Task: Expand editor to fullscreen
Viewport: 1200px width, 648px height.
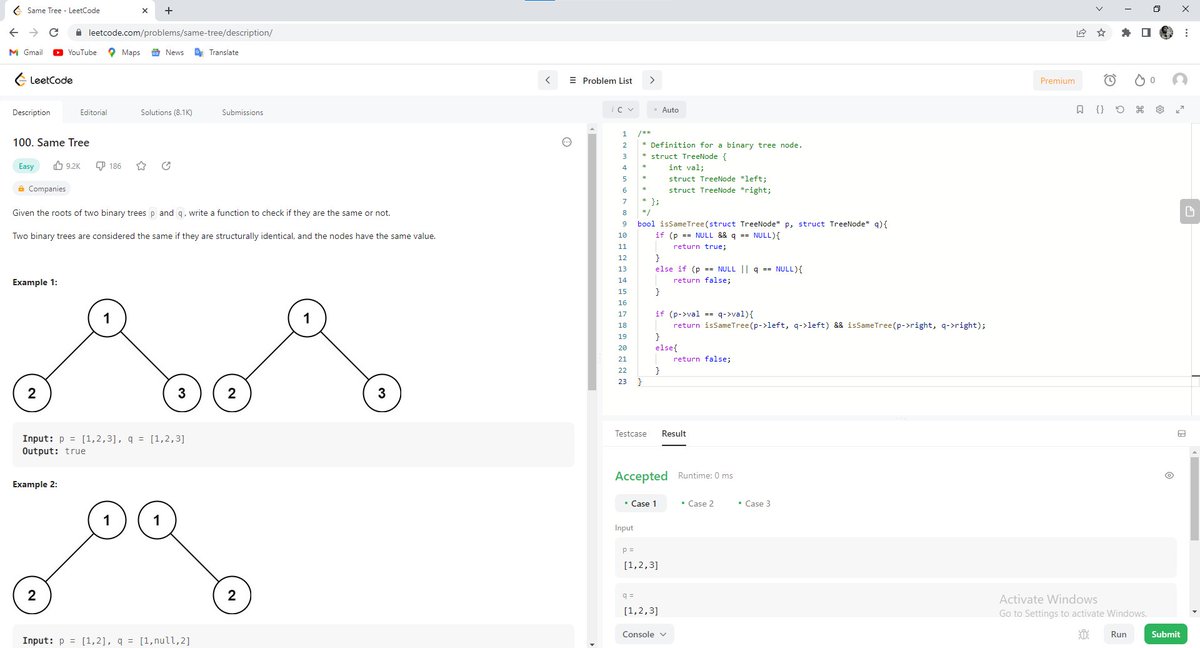Action: (x=1180, y=109)
